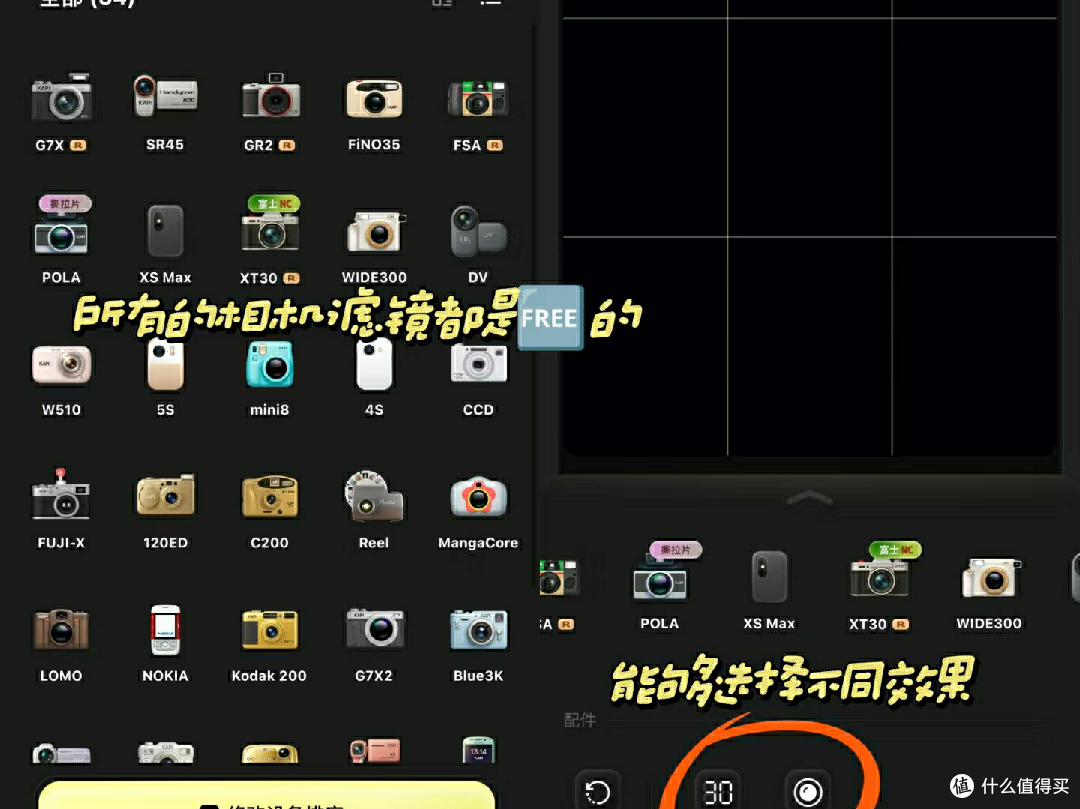The height and width of the screenshot is (809, 1080).
Task: Pick the FUJI-X camera
Action: [x=61, y=508]
